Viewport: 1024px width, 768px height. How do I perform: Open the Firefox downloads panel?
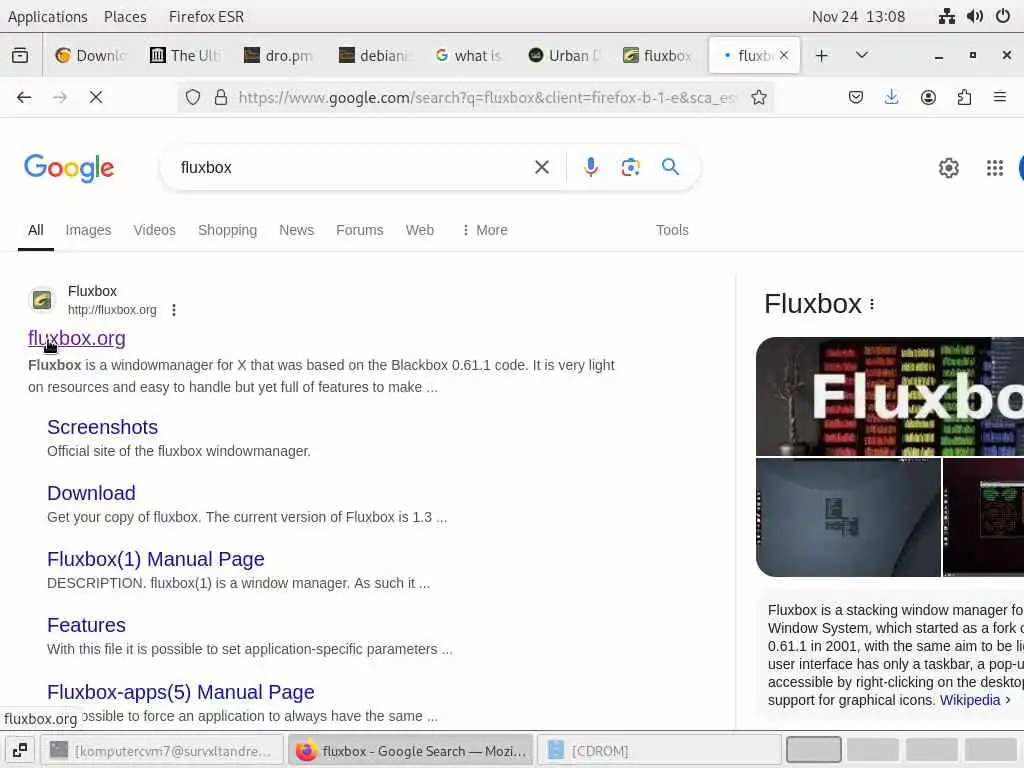coord(891,97)
